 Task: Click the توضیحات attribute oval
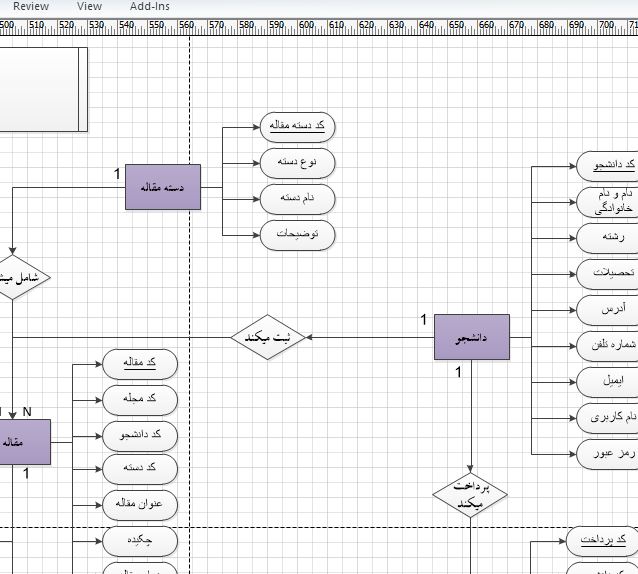pyautogui.click(x=297, y=235)
